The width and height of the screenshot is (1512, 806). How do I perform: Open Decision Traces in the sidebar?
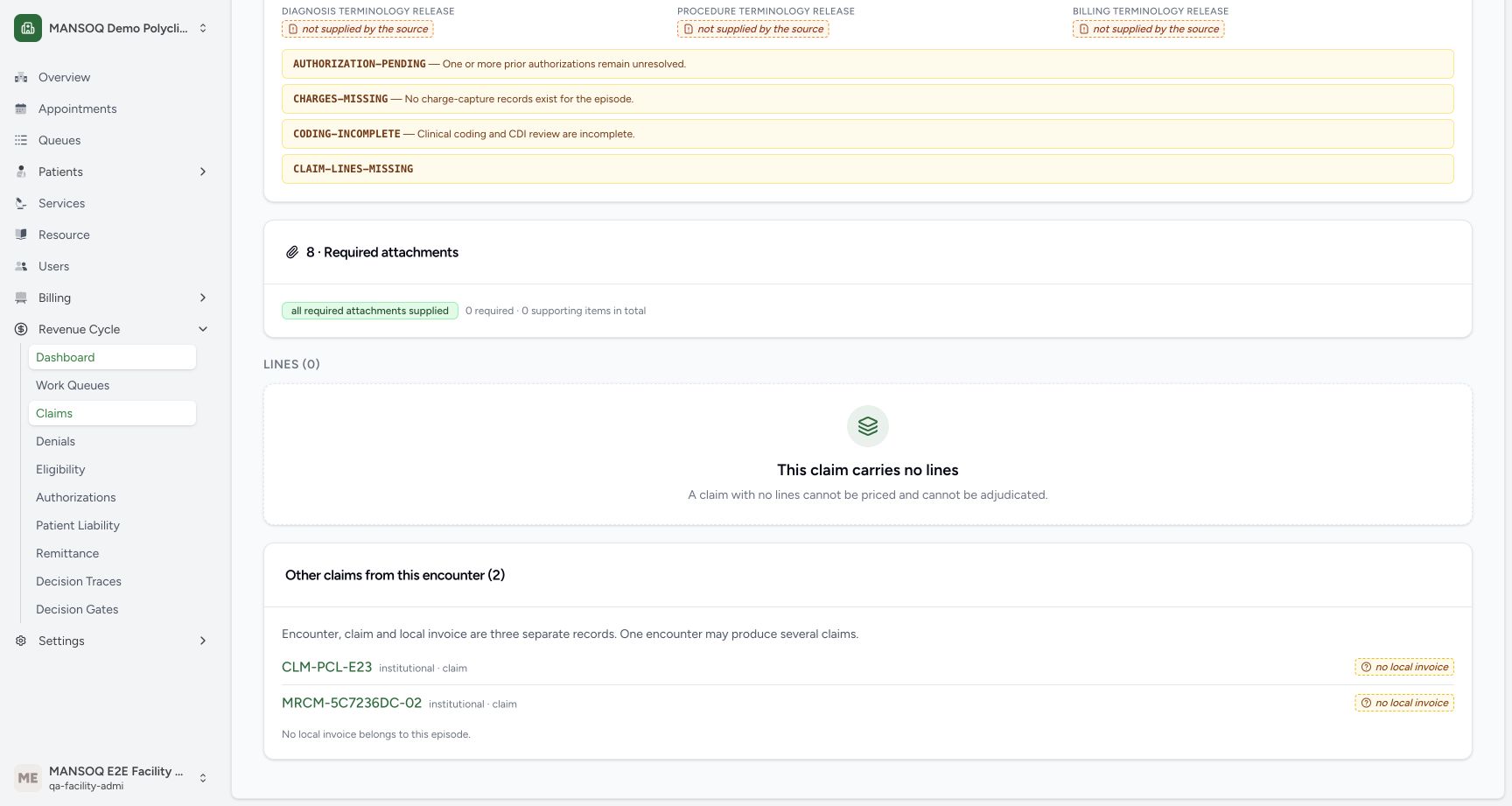tap(112, 581)
